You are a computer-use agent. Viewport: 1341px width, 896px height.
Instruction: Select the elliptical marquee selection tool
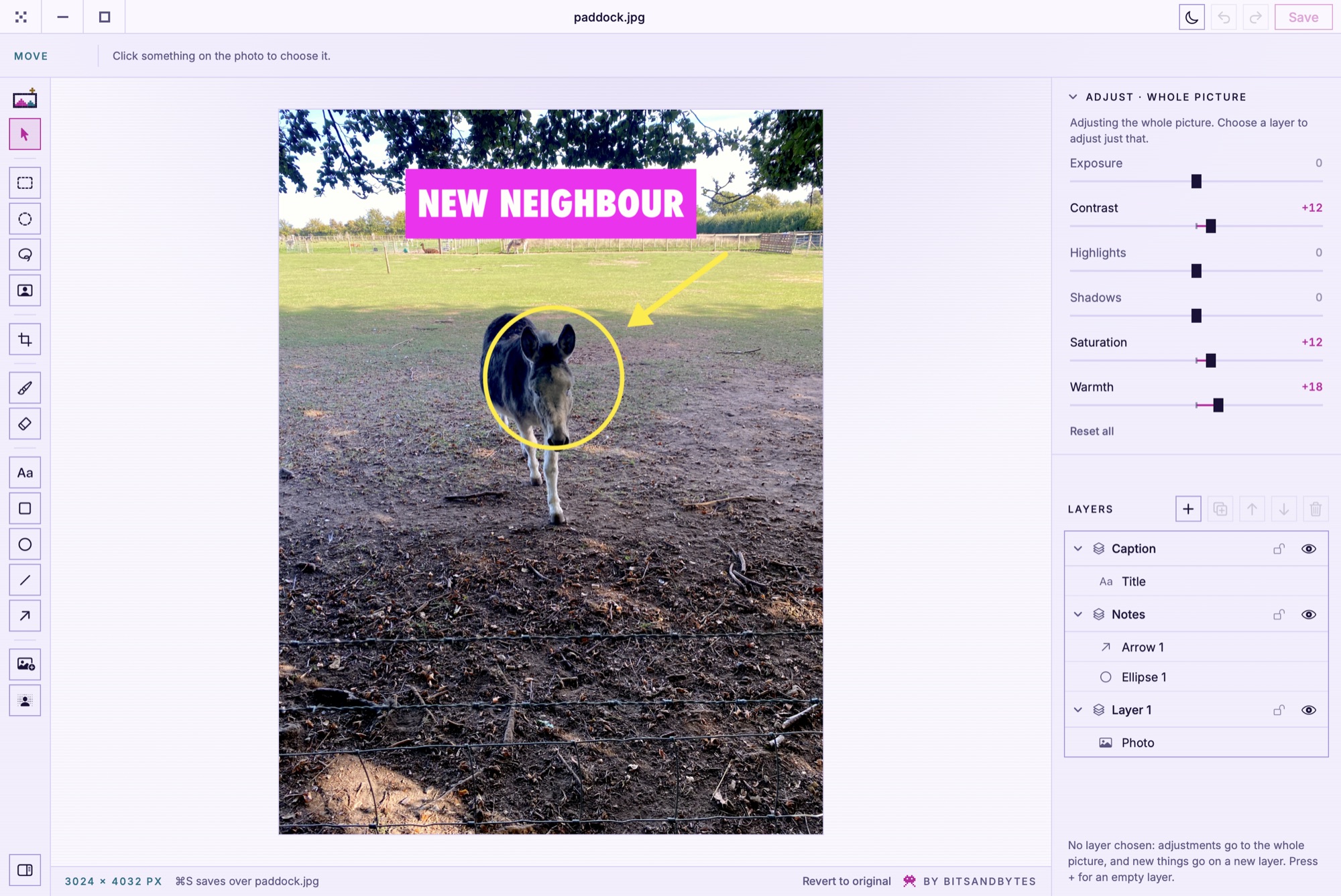tap(25, 219)
